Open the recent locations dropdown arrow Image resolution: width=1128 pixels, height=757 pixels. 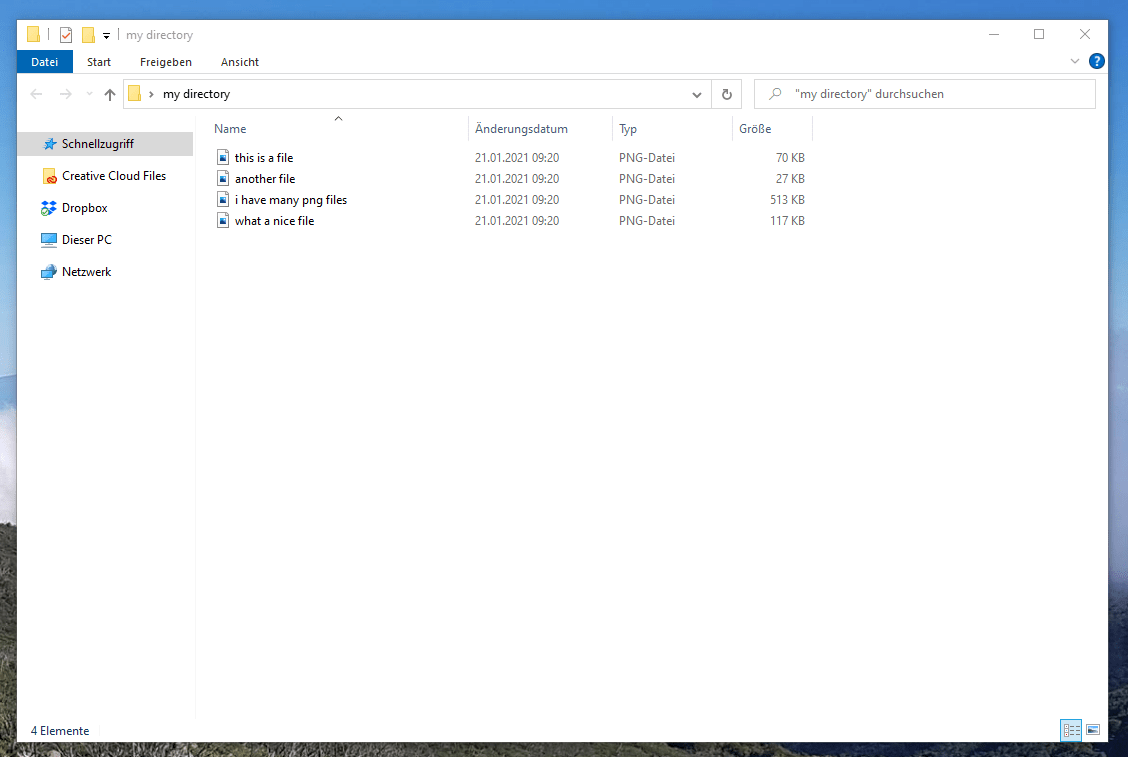pos(89,94)
